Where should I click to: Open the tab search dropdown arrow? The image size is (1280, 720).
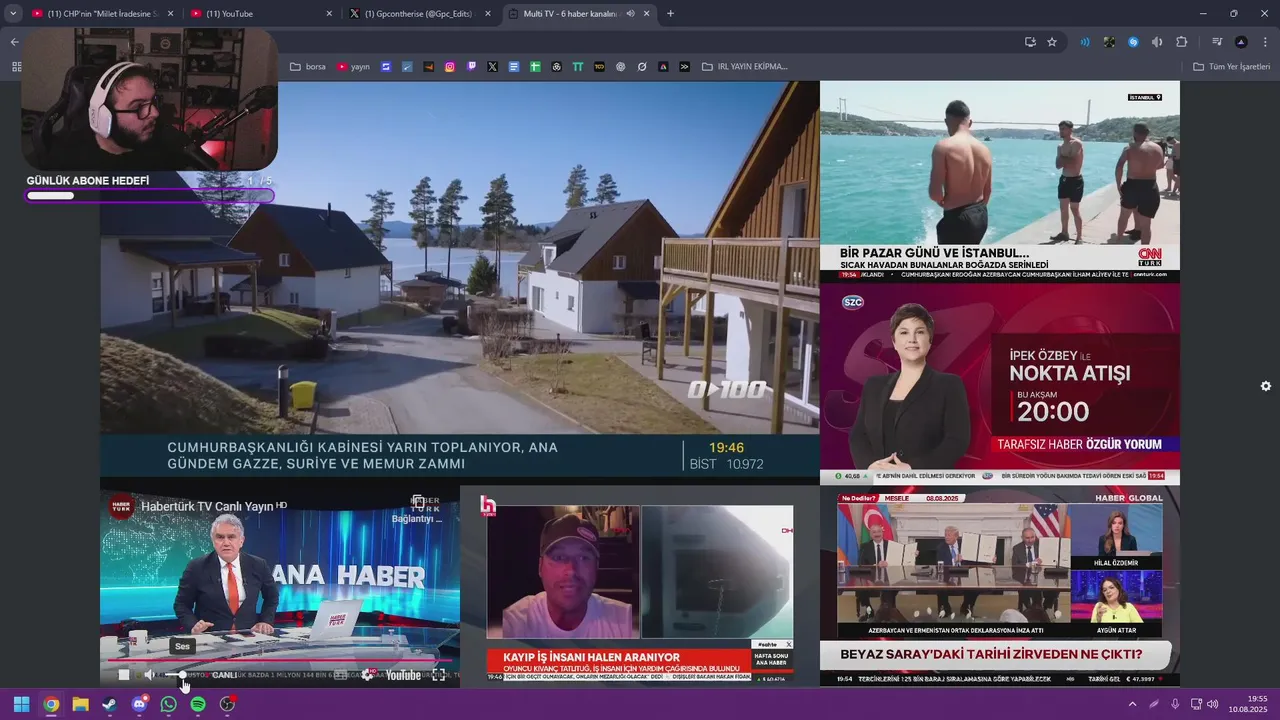pyautogui.click(x=13, y=14)
